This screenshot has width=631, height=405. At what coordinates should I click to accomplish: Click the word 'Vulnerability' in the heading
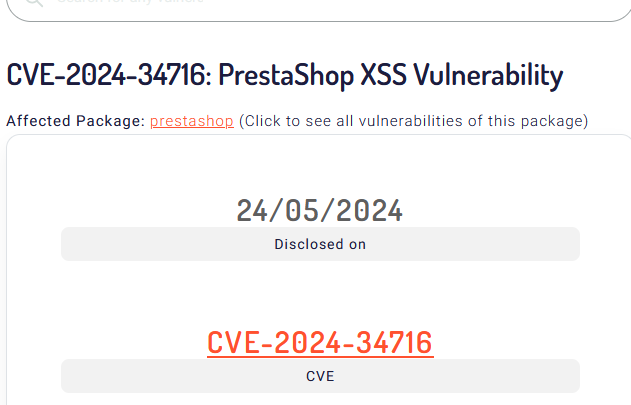pos(488,75)
